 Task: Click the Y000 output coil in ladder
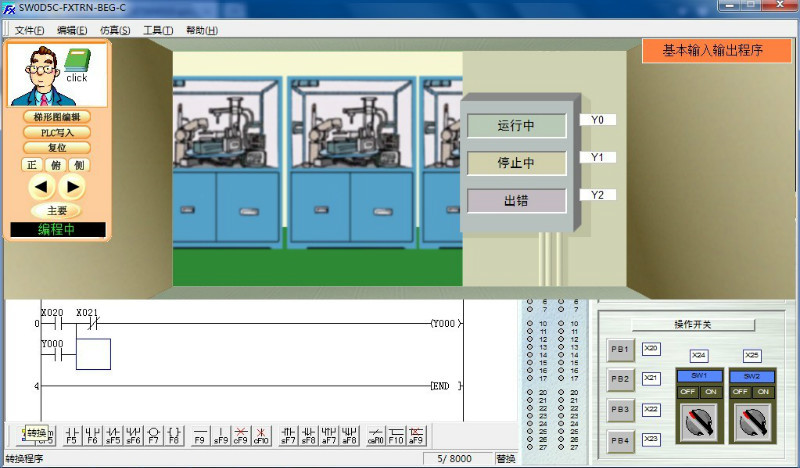(x=444, y=324)
